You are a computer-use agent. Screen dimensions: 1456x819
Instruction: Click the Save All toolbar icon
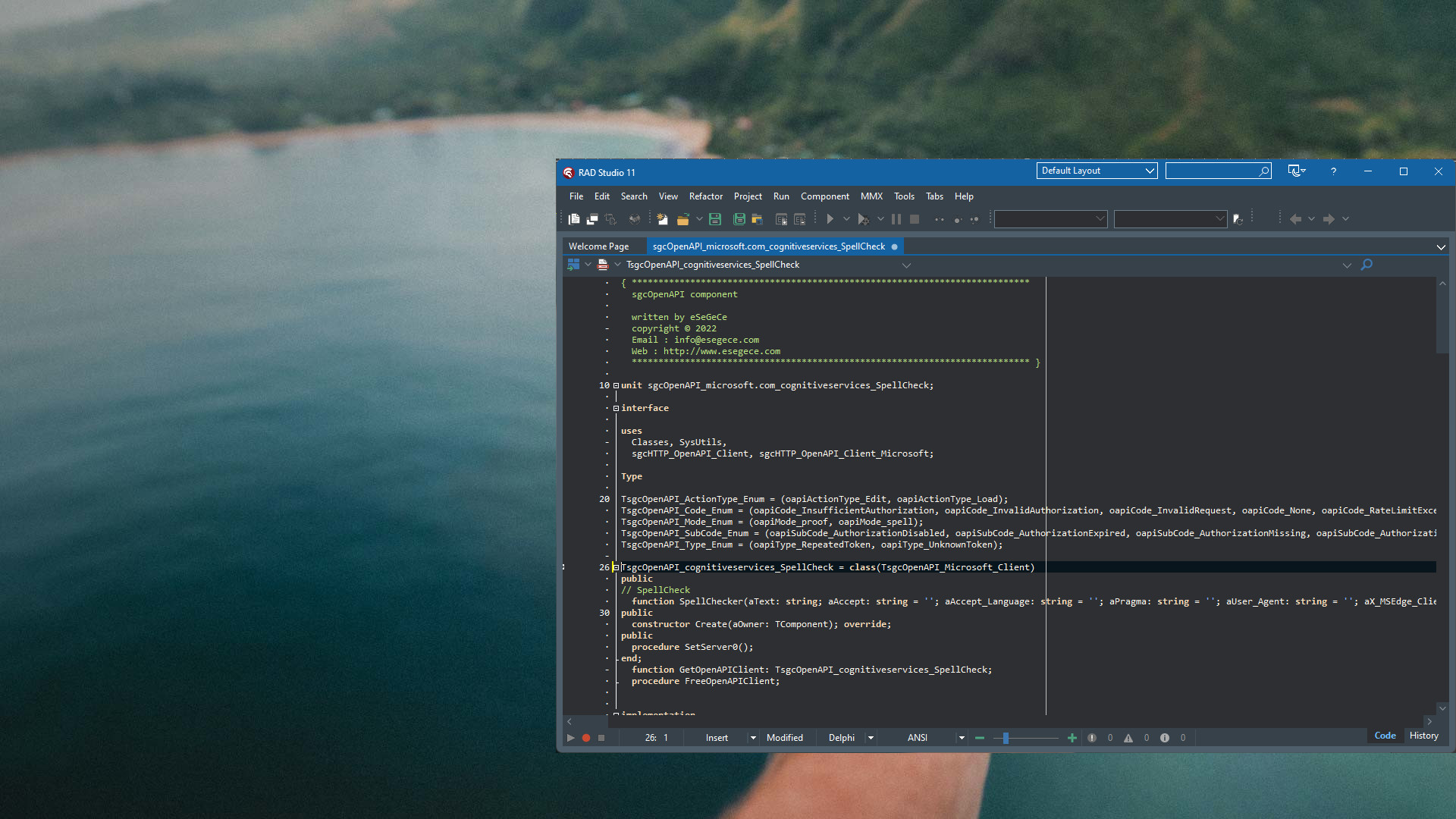(739, 219)
